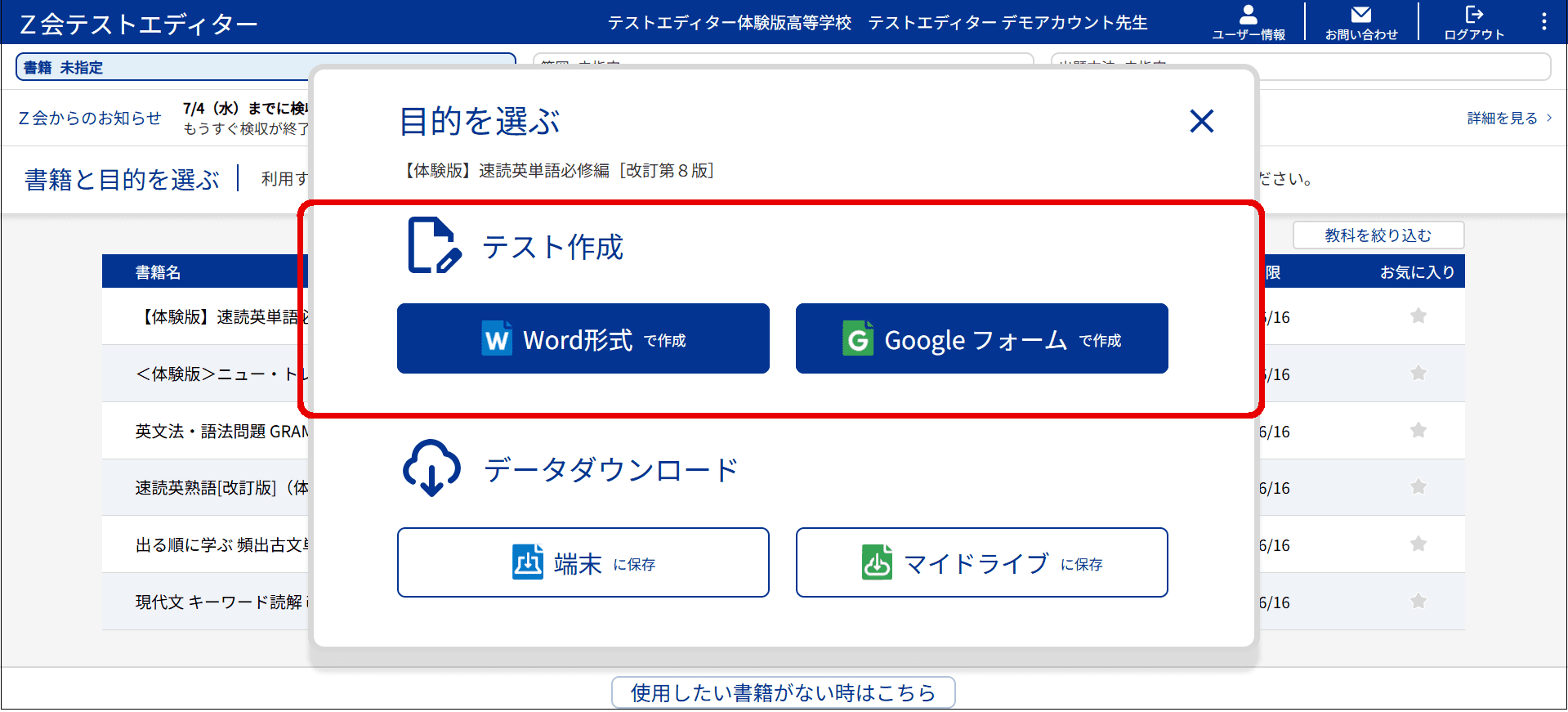Open 教科を絞り込む subject filter
Viewport: 1568px width, 712px height.
(x=1378, y=235)
